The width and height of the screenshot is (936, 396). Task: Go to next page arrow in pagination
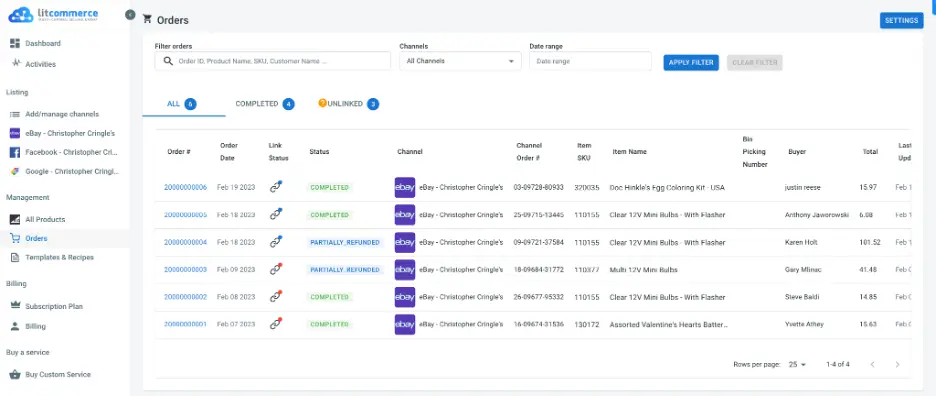tap(897, 364)
